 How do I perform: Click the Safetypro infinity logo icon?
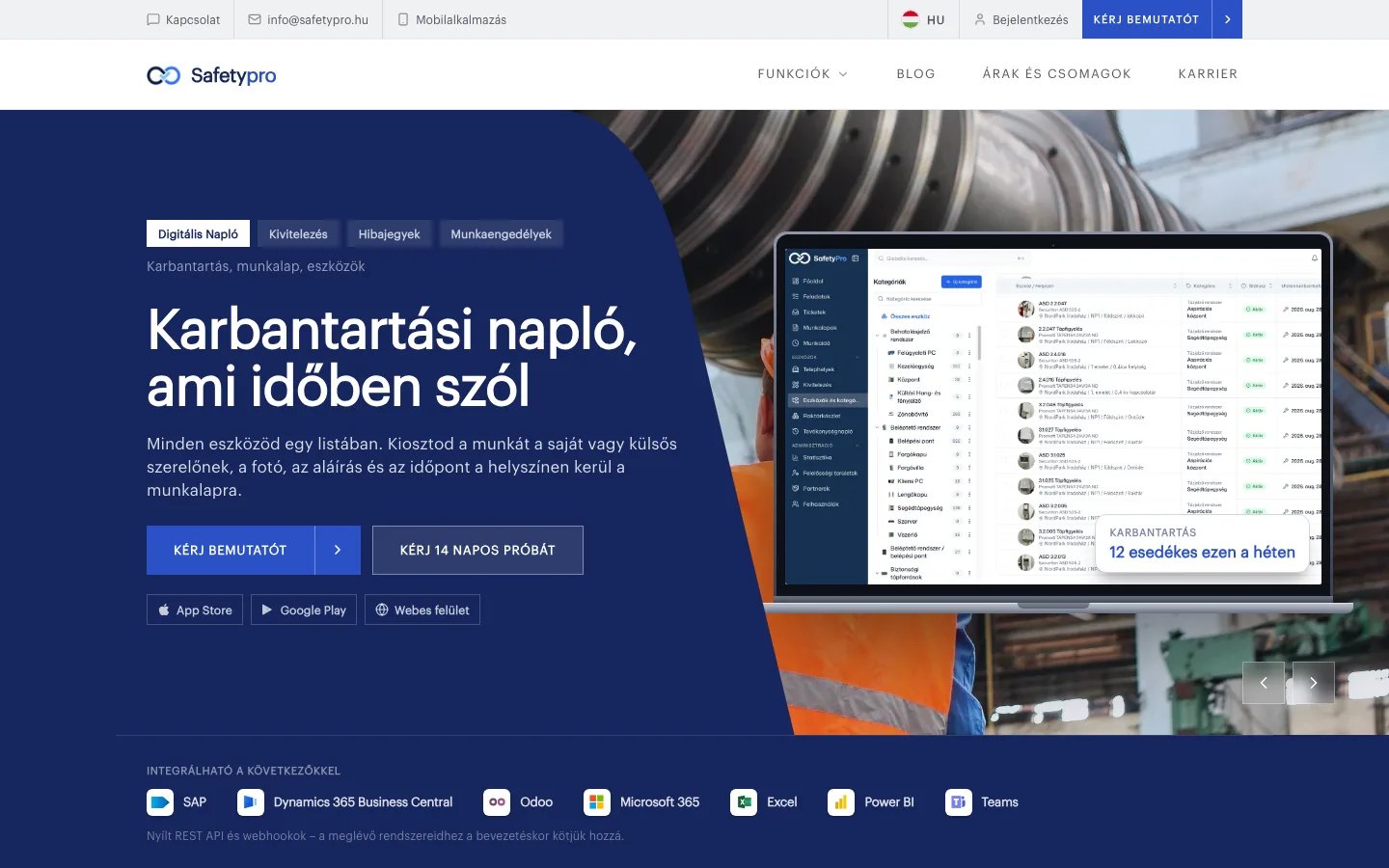(164, 75)
